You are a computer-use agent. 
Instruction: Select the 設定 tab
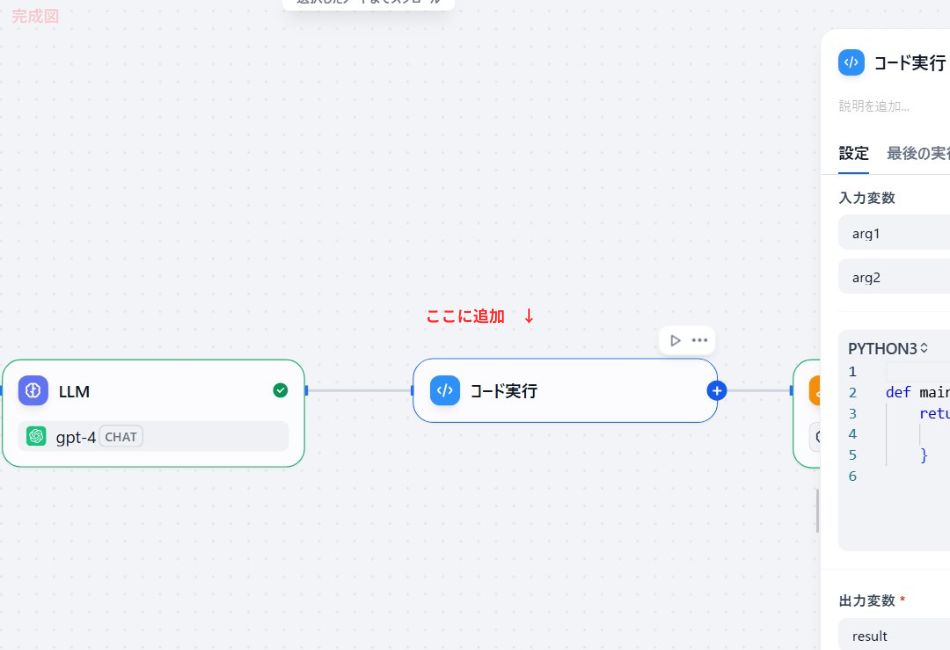[854, 153]
